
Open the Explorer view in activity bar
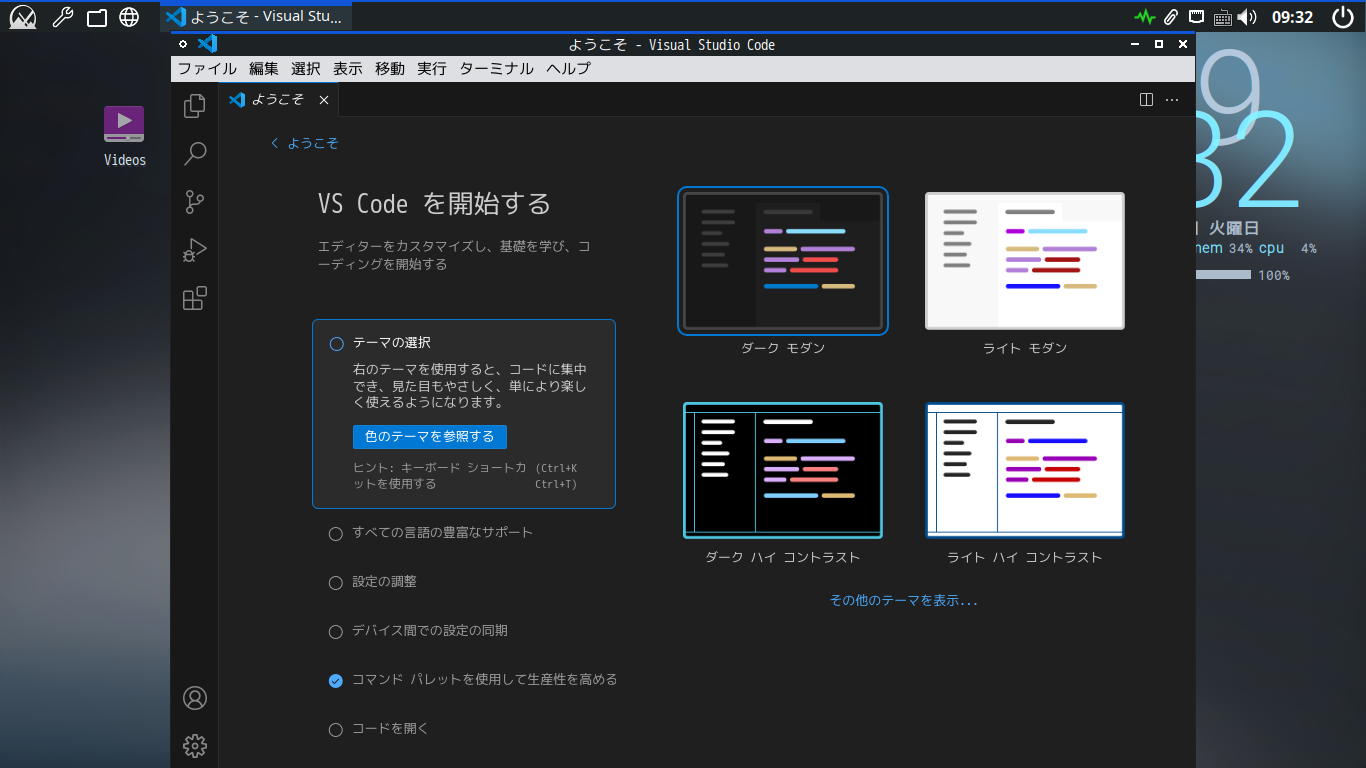point(195,105)
